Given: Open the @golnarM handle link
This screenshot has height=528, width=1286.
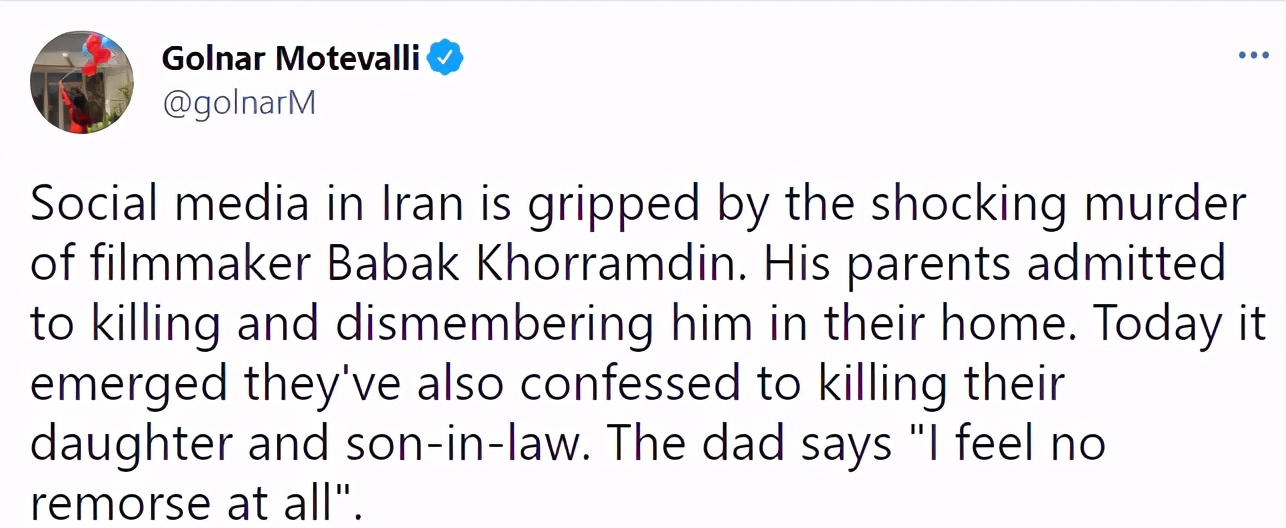Looking at the screenshot, I should pos(238,103).
